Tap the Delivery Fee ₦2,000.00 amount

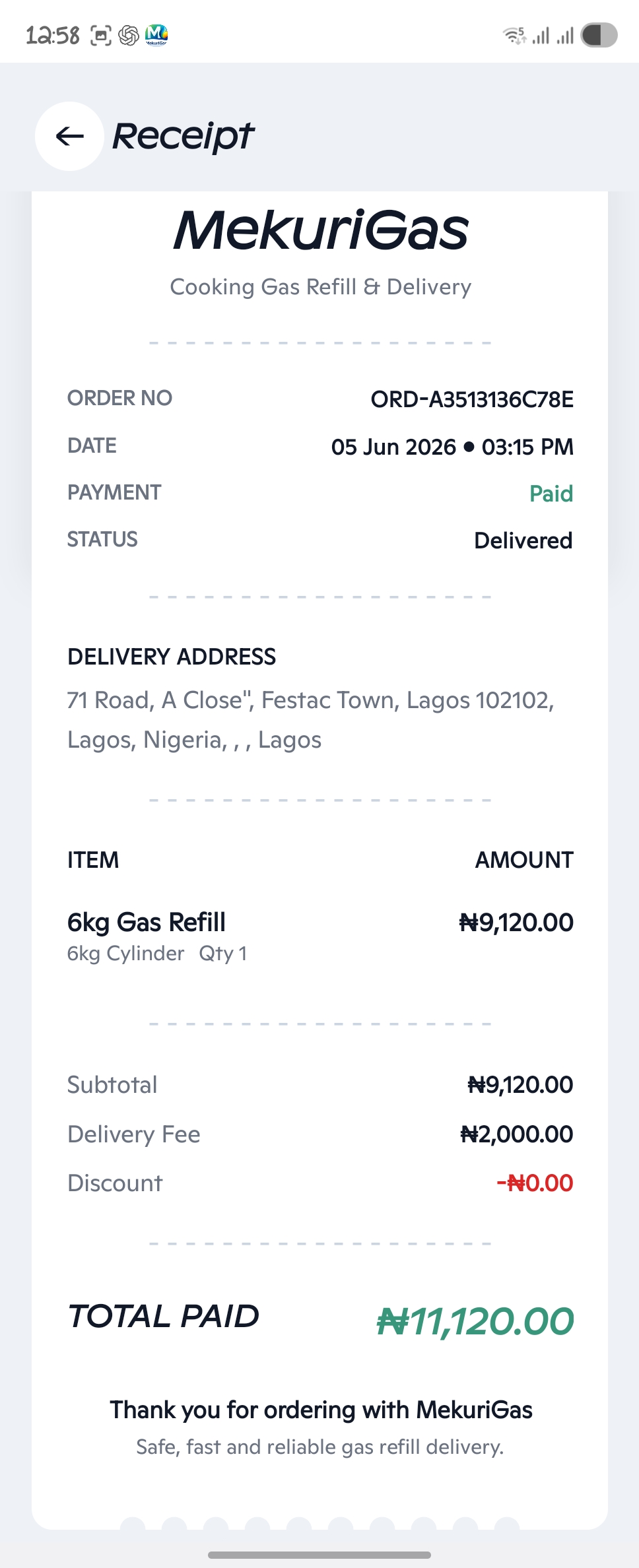(x=517, y=1134)
